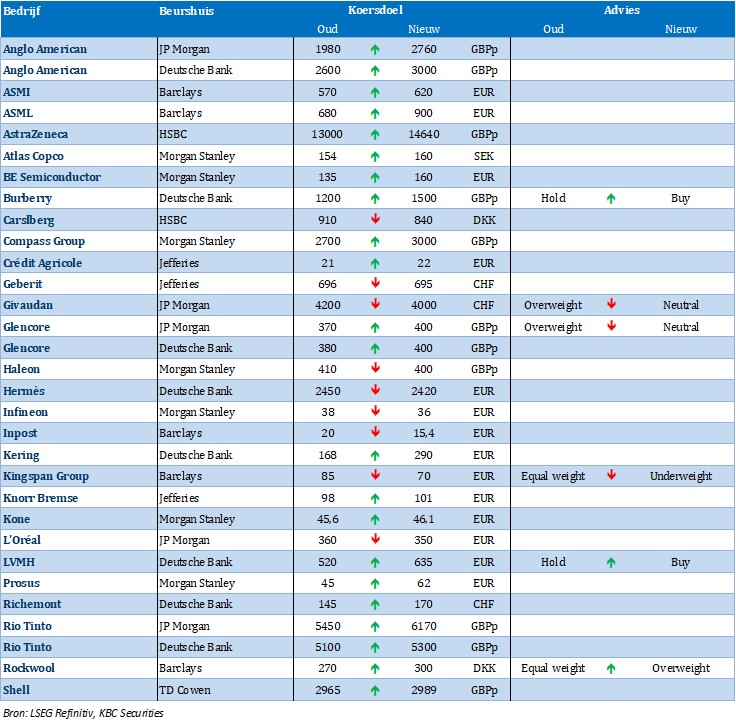Select the Prosus company name
The image size is (736, 723).
click(23, 583)
